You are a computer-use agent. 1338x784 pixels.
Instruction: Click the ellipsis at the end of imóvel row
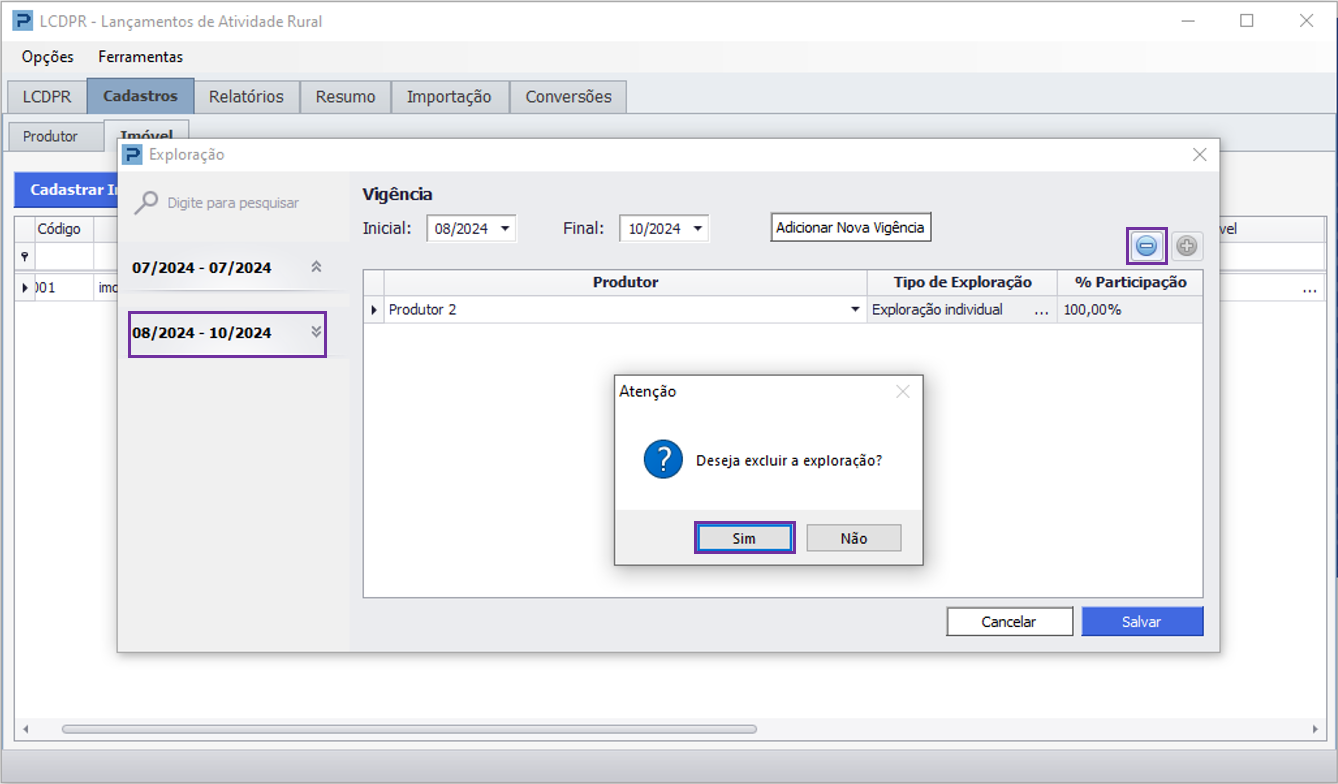pos(1309,288)
